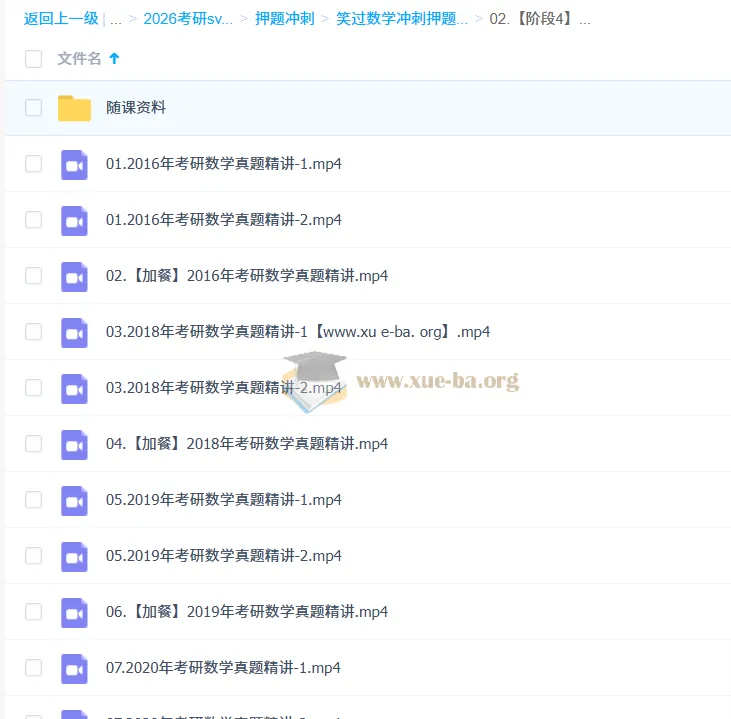Tick checkbox for 03.2018年考研数学真题精讲-2.mp4

click(34, 388)
